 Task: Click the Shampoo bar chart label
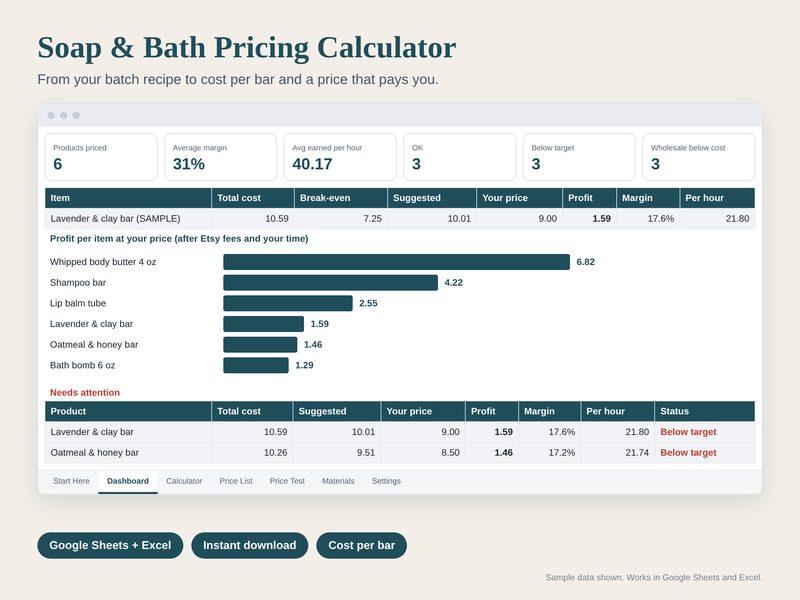pos(78,283)
